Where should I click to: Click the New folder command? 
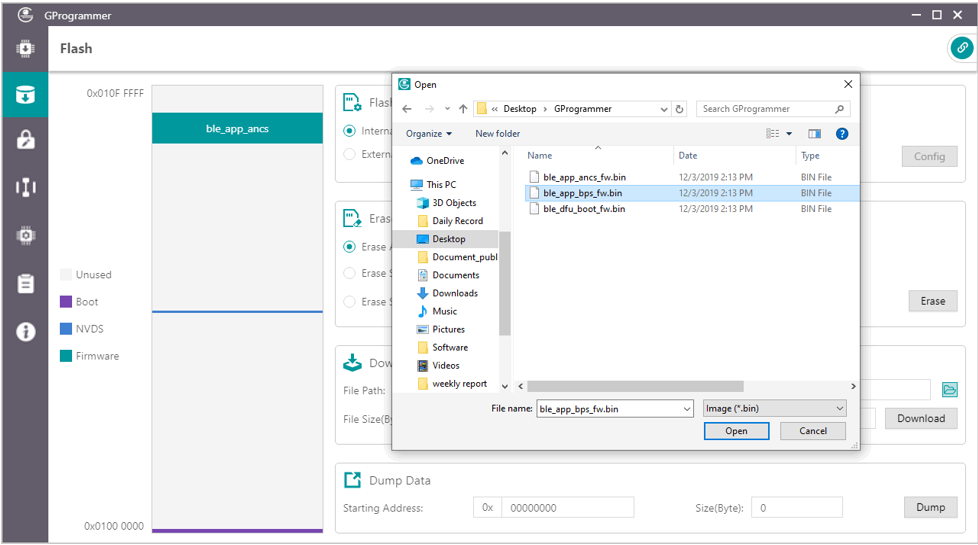click(x=497, y=133)
